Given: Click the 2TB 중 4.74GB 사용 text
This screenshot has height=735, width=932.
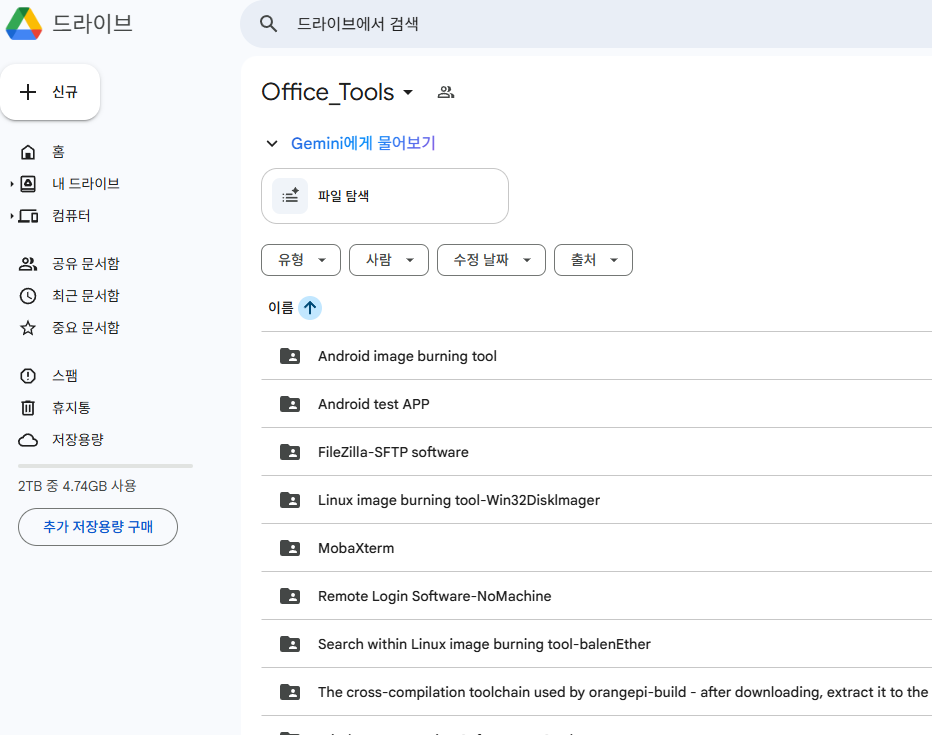Looking at the screenshot, I should [77, 486].
